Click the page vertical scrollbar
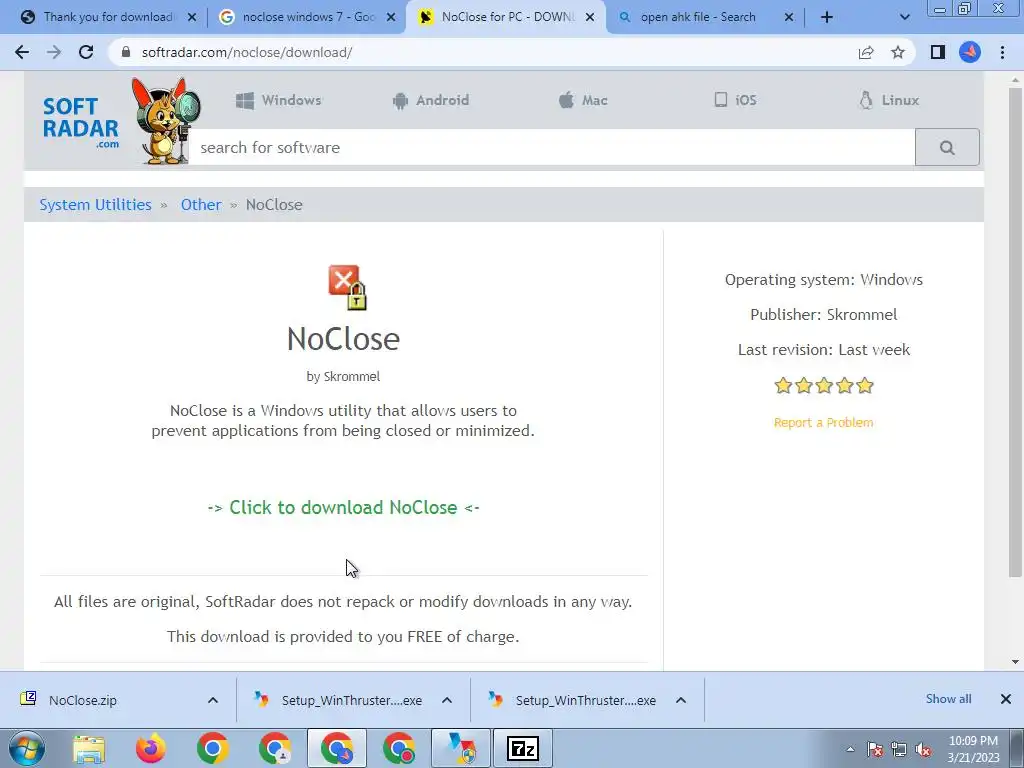This screenshot has width=1024, height=768. (1015, 333)
